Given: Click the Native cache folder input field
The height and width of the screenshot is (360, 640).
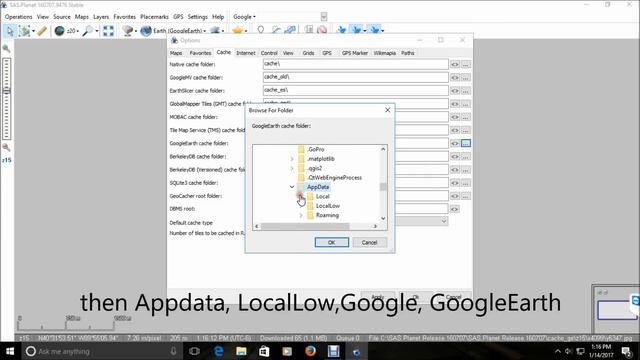Looking at the screenshot, I should tap(356, 64).
